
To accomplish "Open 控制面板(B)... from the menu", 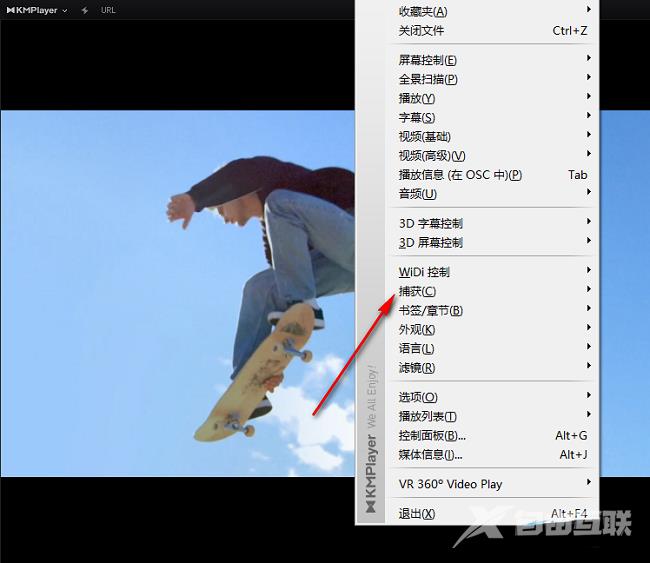I will 432,436.
